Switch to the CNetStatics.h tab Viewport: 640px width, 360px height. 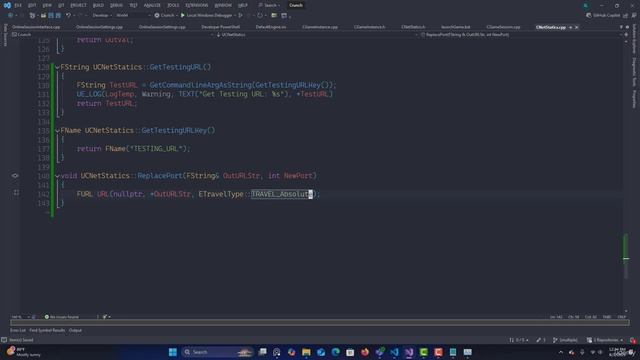[x=413, y=27]
